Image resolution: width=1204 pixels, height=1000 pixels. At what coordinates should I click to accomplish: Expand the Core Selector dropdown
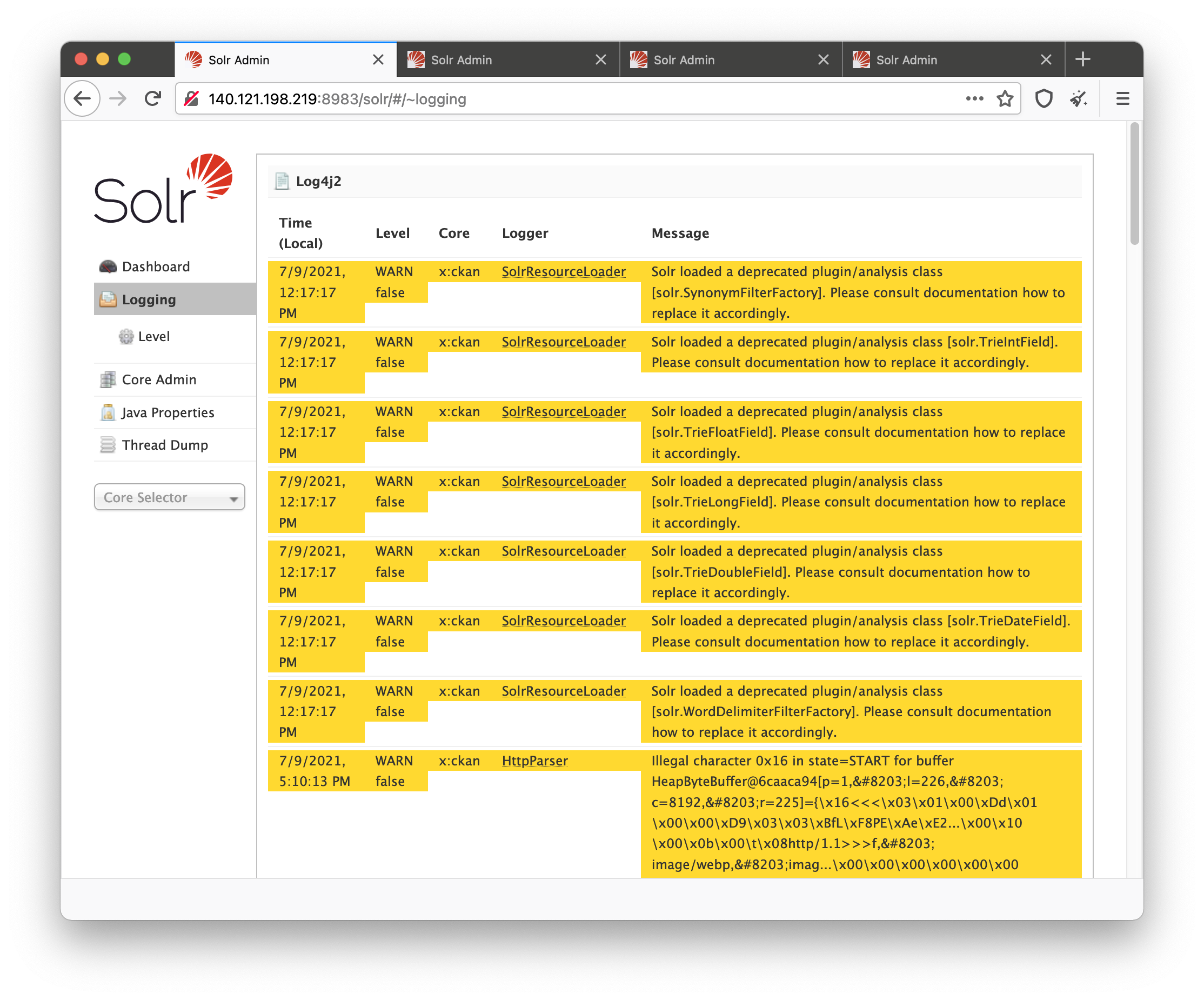(169, 497)
